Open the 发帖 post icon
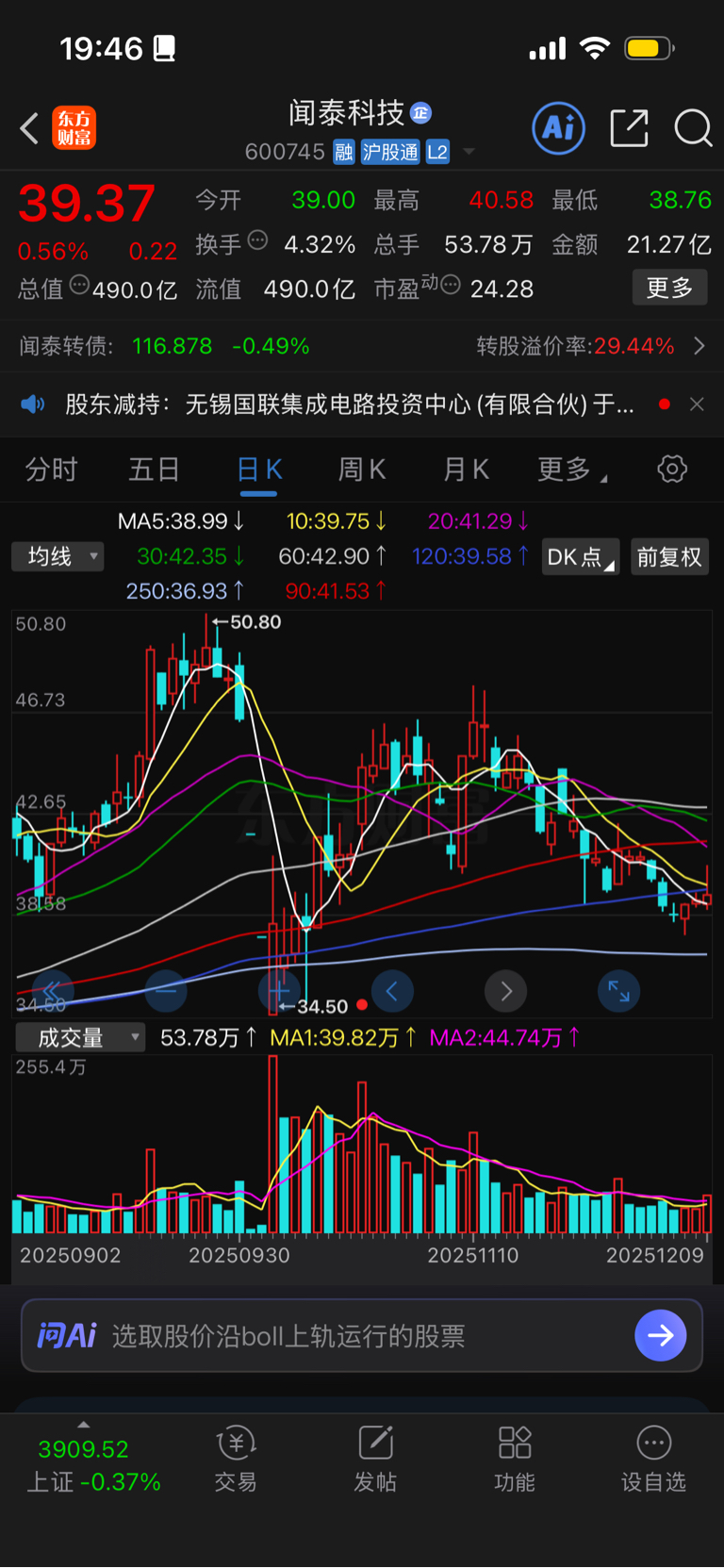Screen dimensions: 724x1568 pyautogui.click(x=375, y=1460)
